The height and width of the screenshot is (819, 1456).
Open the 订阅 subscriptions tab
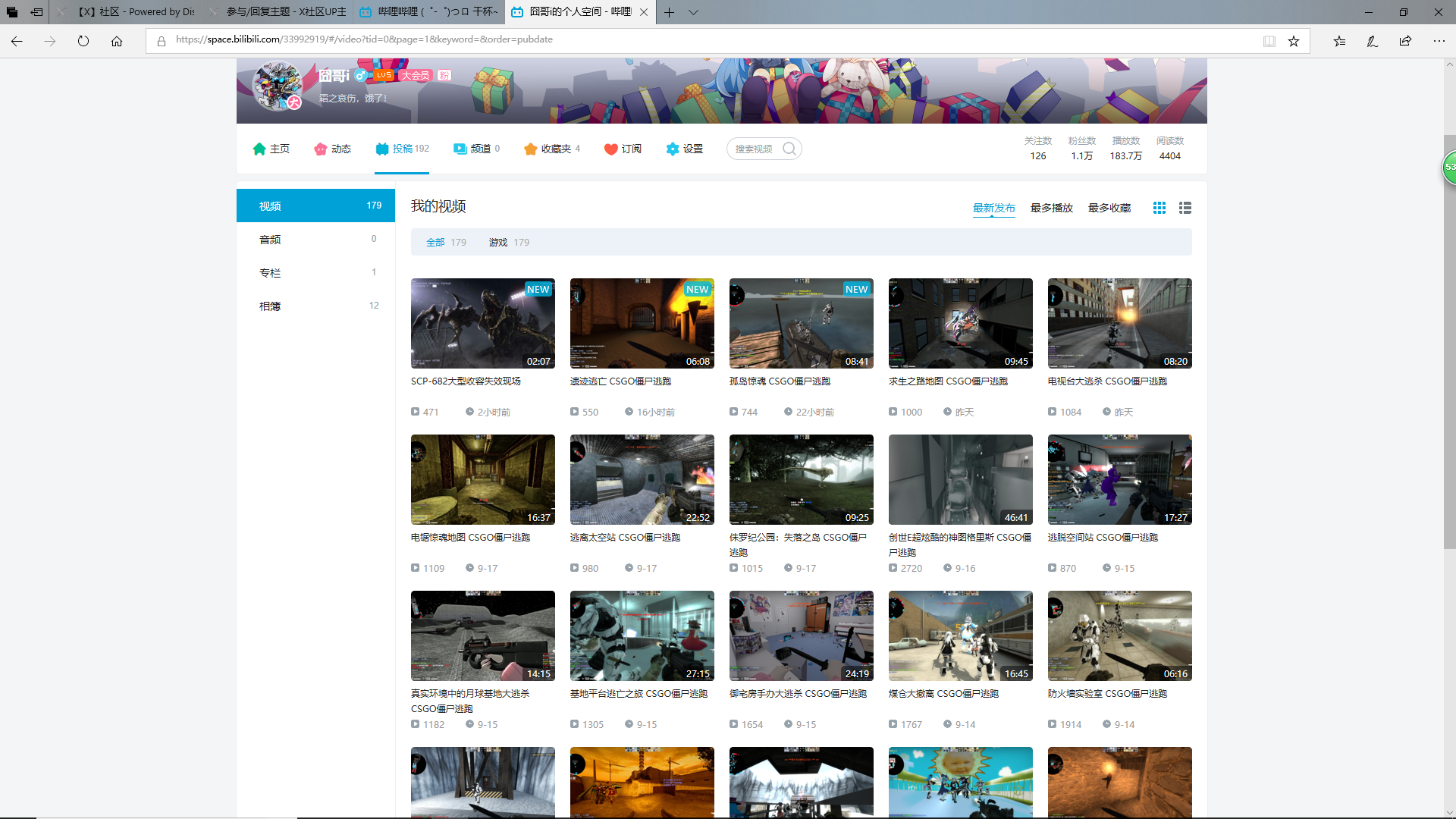pyautogui.click(x=623, y=149)
